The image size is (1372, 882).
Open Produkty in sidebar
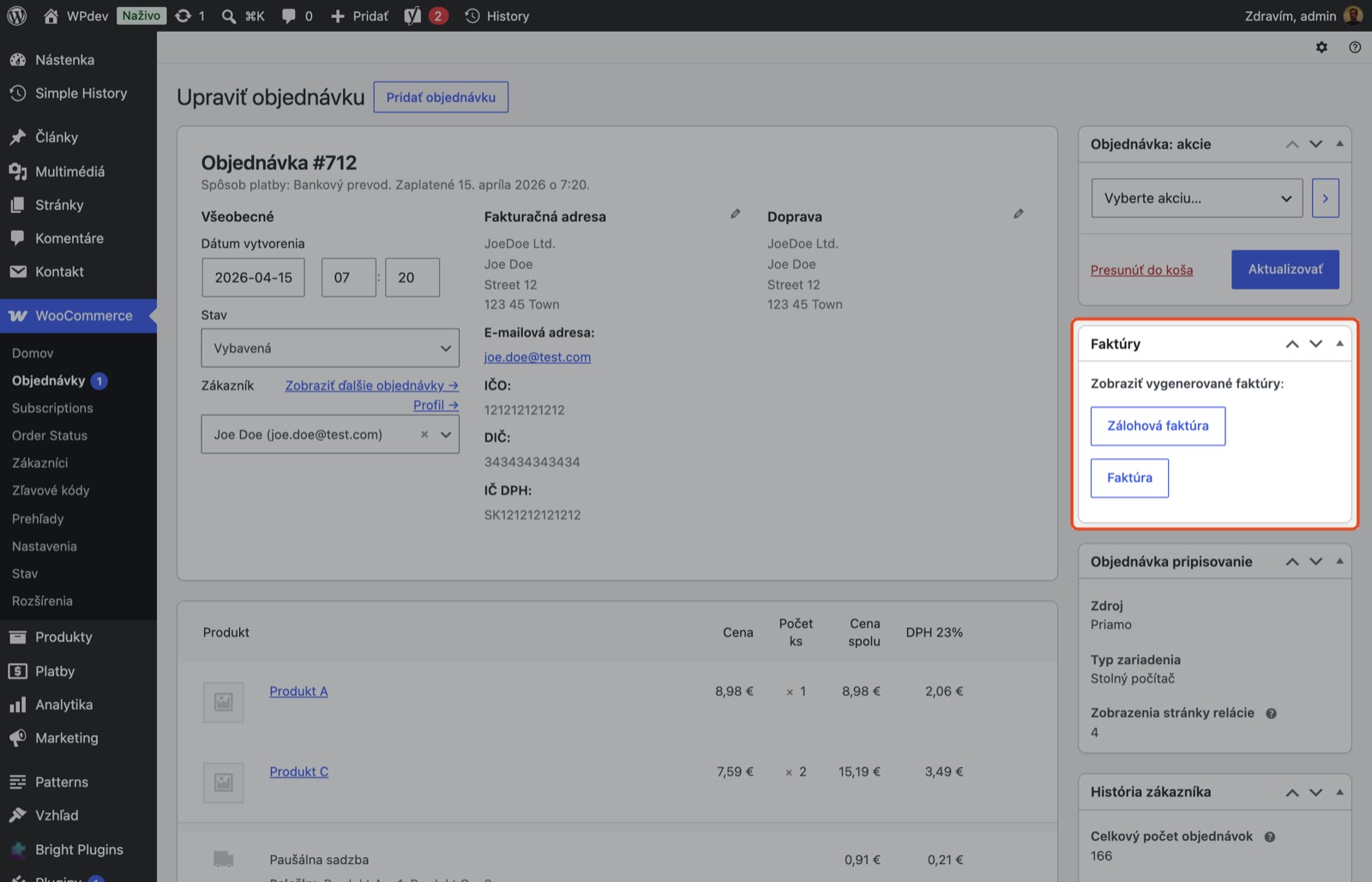click(78, 637)
